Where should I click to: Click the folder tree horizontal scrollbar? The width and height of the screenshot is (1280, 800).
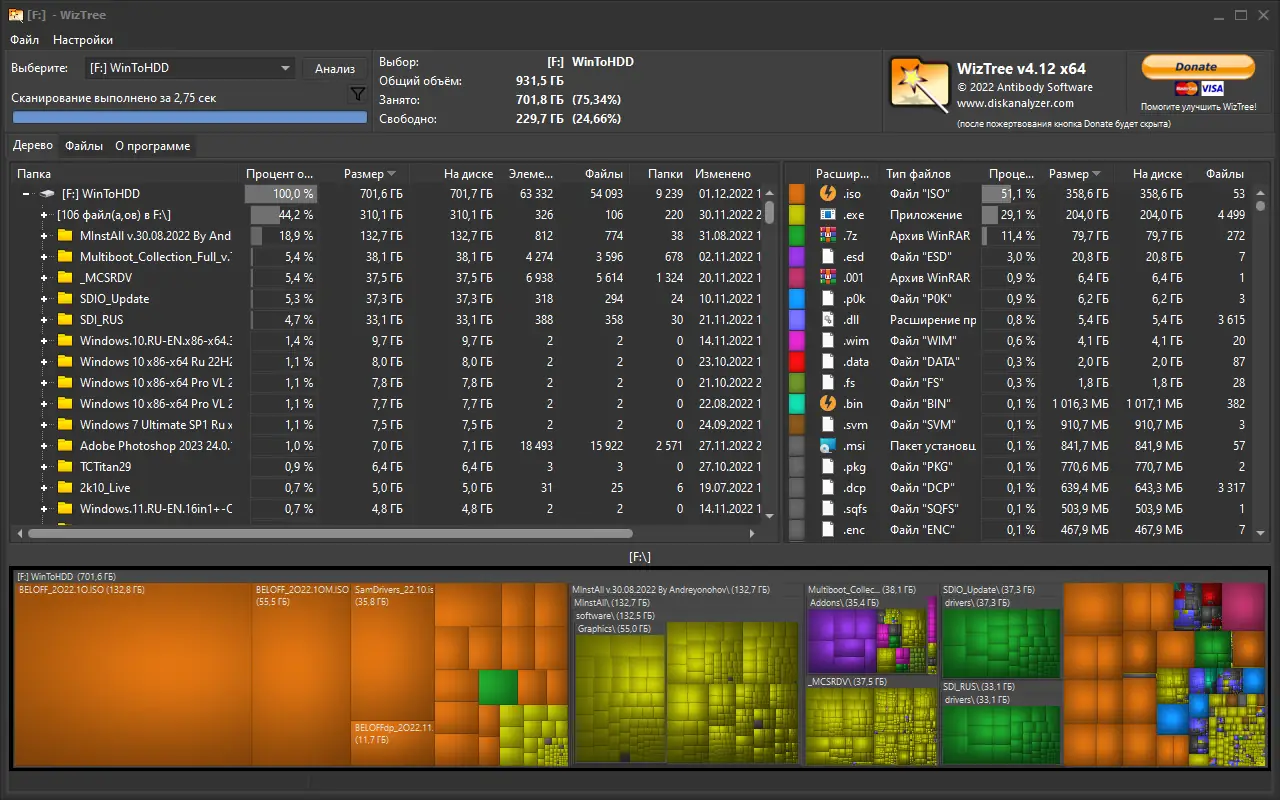coord(331,534)
